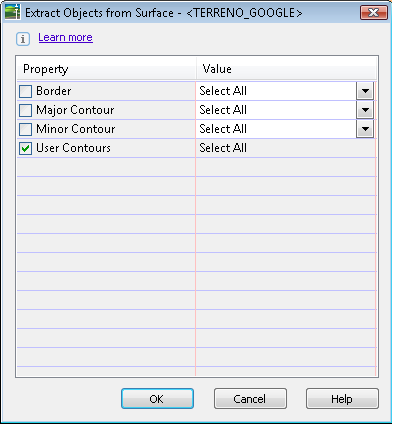Confirm with the OK button

pyautogui.click(x=157, y=398)
